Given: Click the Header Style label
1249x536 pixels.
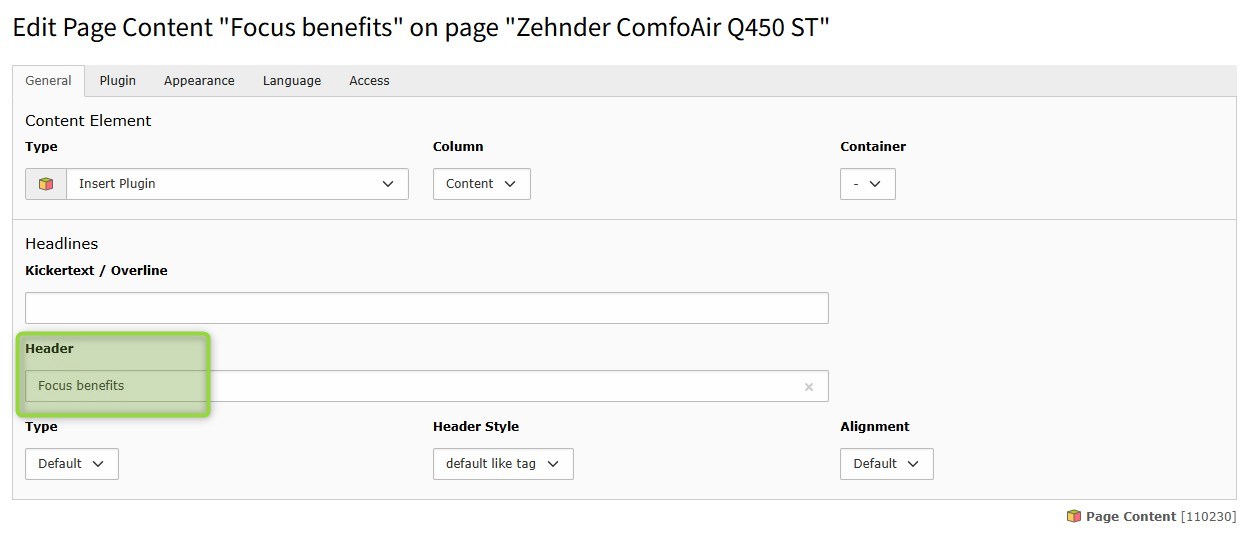Looking at the screenshot, I should (x=475, y=427).
